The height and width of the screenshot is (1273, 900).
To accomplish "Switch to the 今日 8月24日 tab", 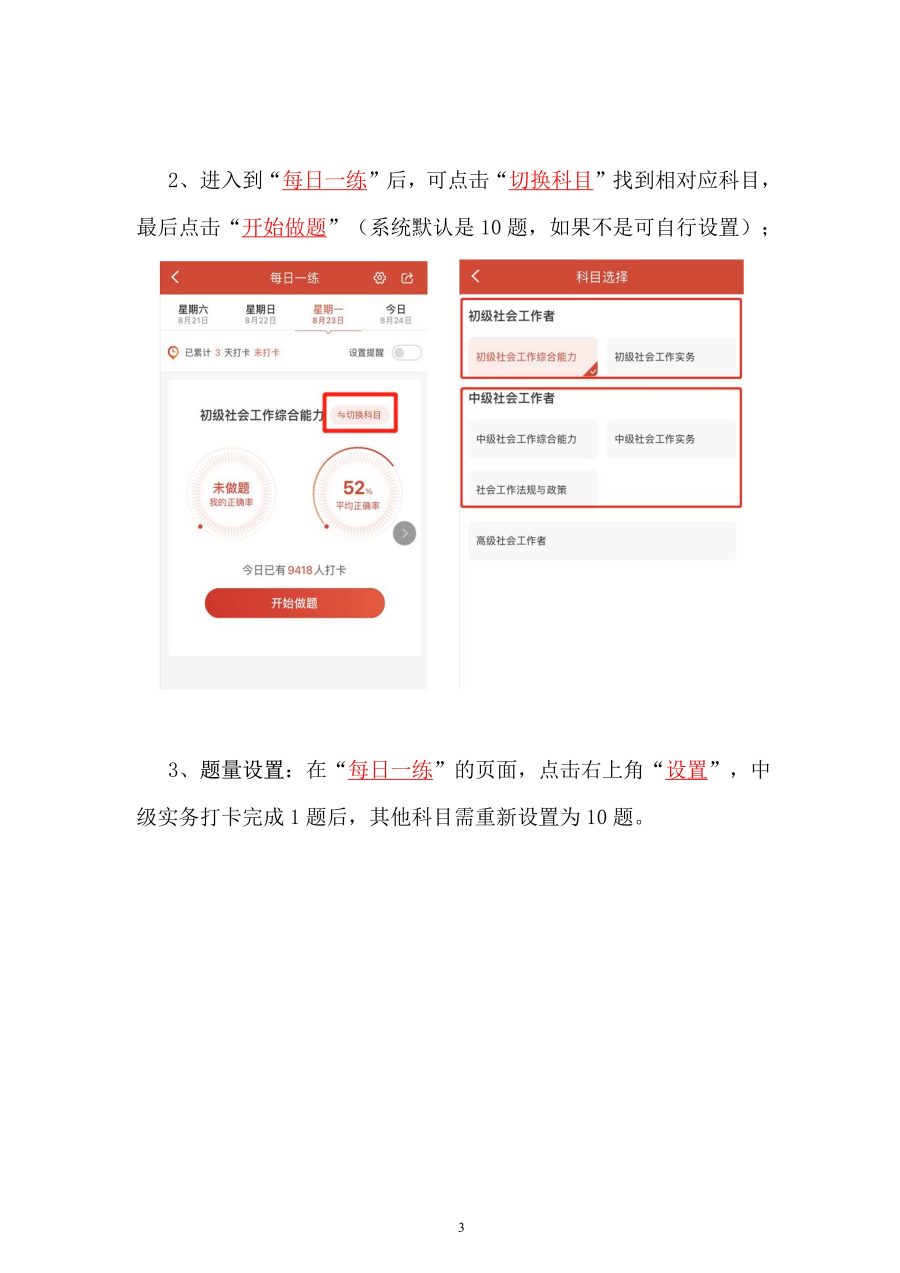I will pos(396,314).
